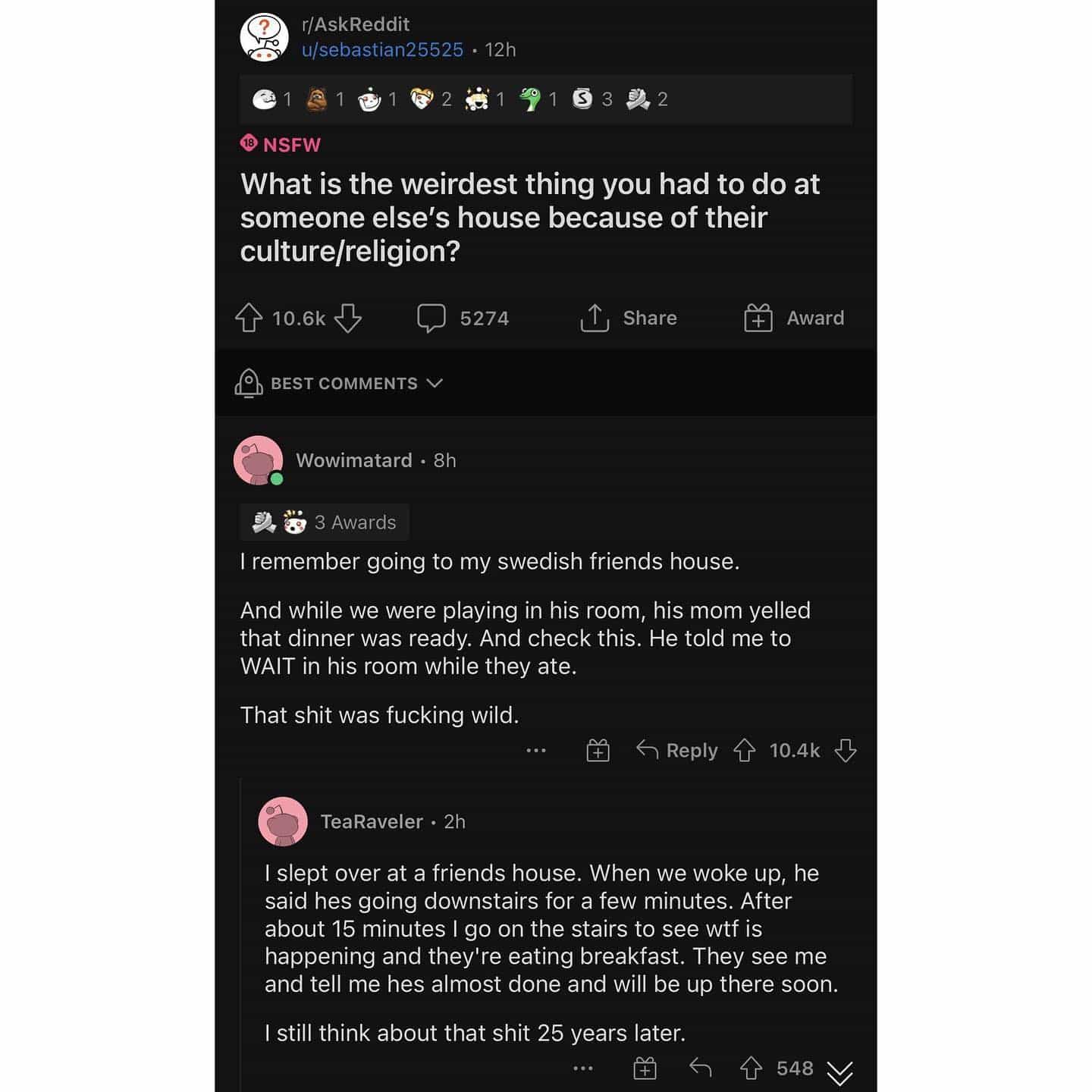1092x1092 pixels.
Task: Open the post's 5274 comments
Action: click(x=463, y=318)
